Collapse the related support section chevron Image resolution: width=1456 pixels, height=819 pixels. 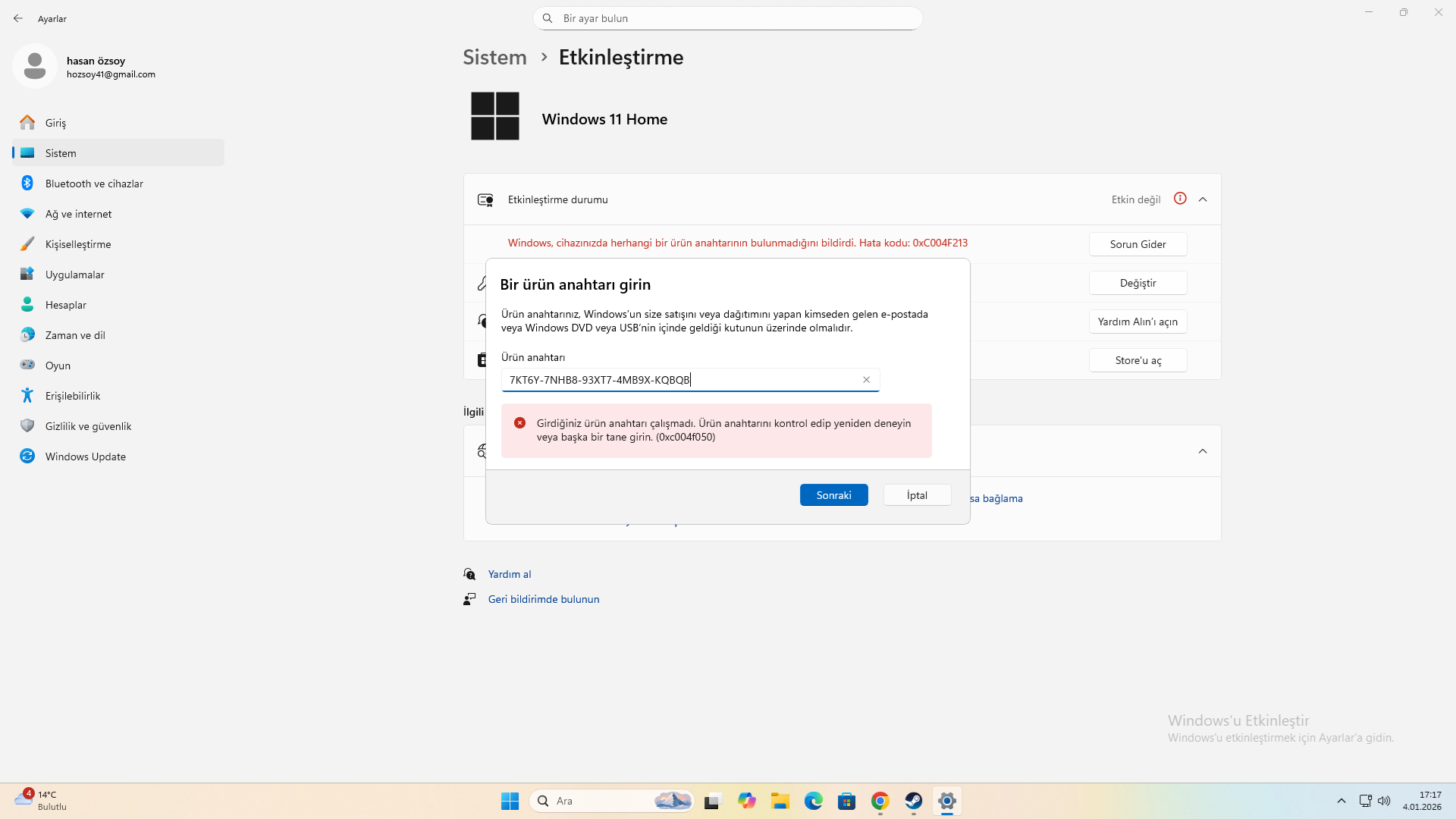pos(1203,451)
